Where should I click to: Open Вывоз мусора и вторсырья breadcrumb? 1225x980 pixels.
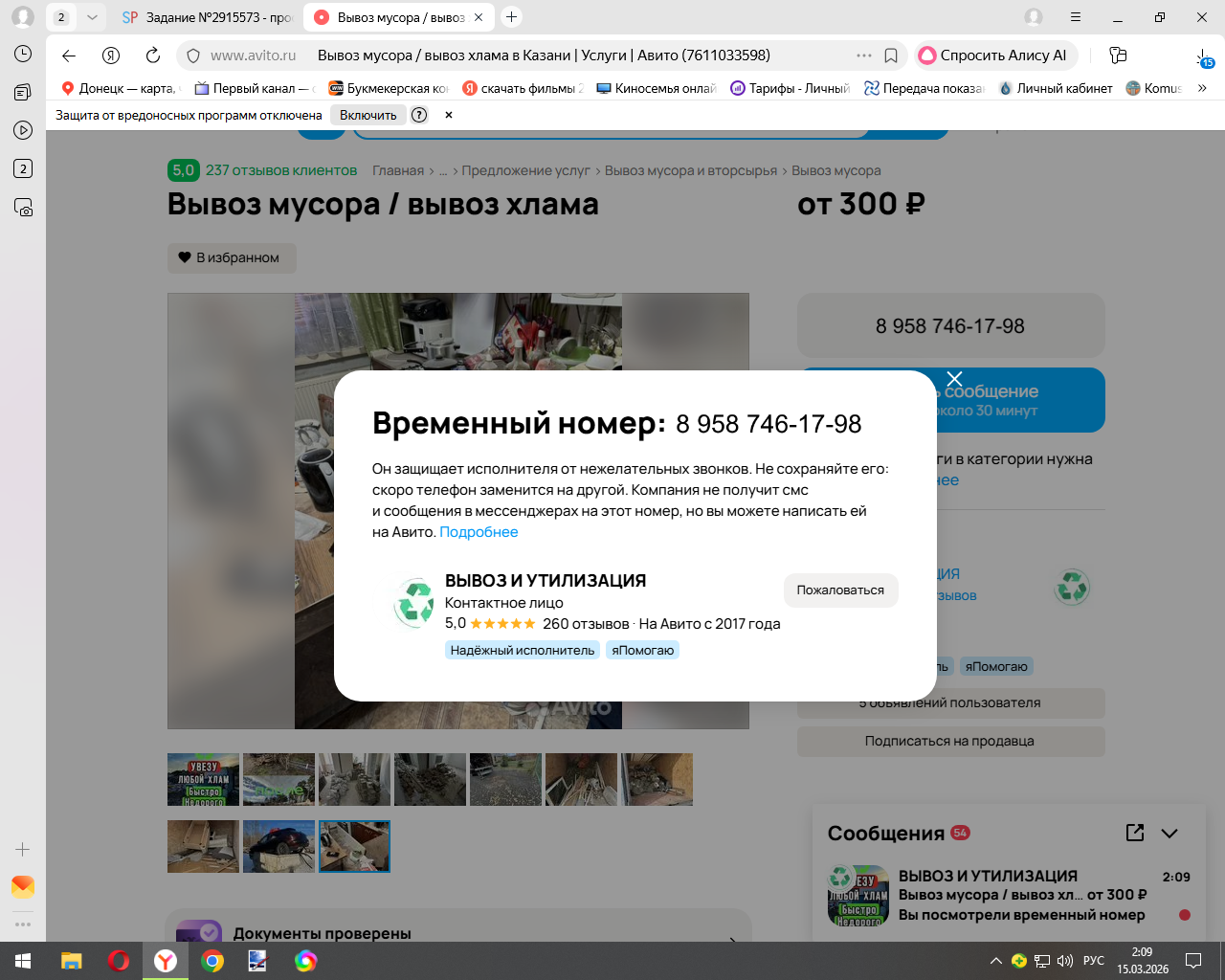coord(691,170)
